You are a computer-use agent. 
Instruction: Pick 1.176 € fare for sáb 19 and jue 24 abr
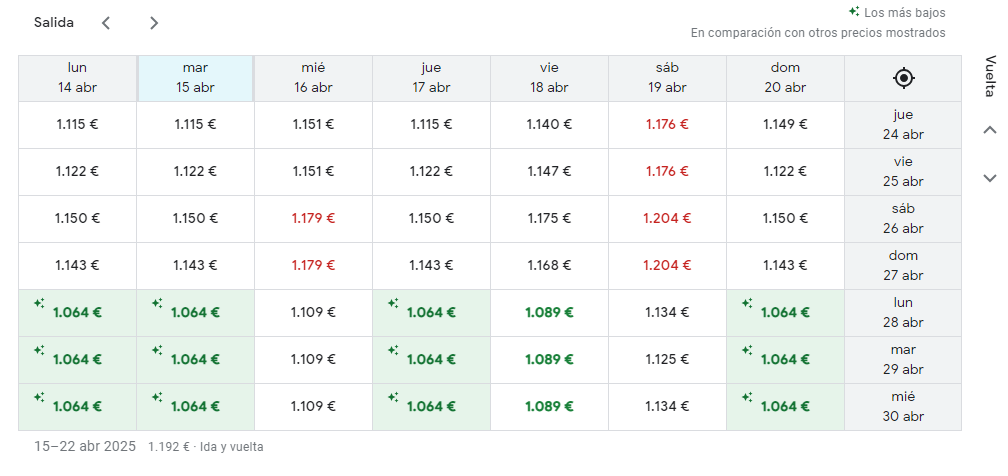(x=667, y=125)
